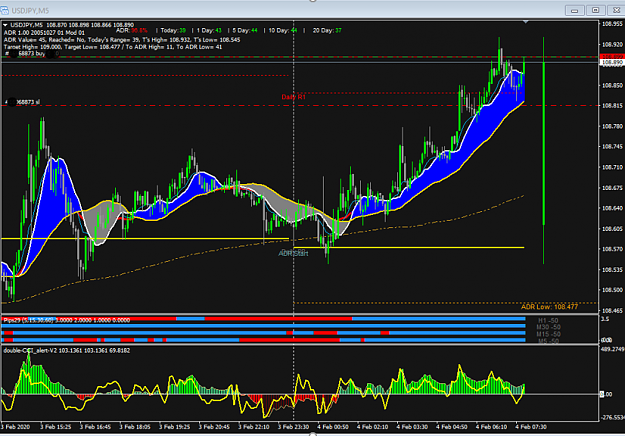Click the '3 Feb 2020' time axis label
This screenshot has width=625, height=436.
tap(16, 427)
